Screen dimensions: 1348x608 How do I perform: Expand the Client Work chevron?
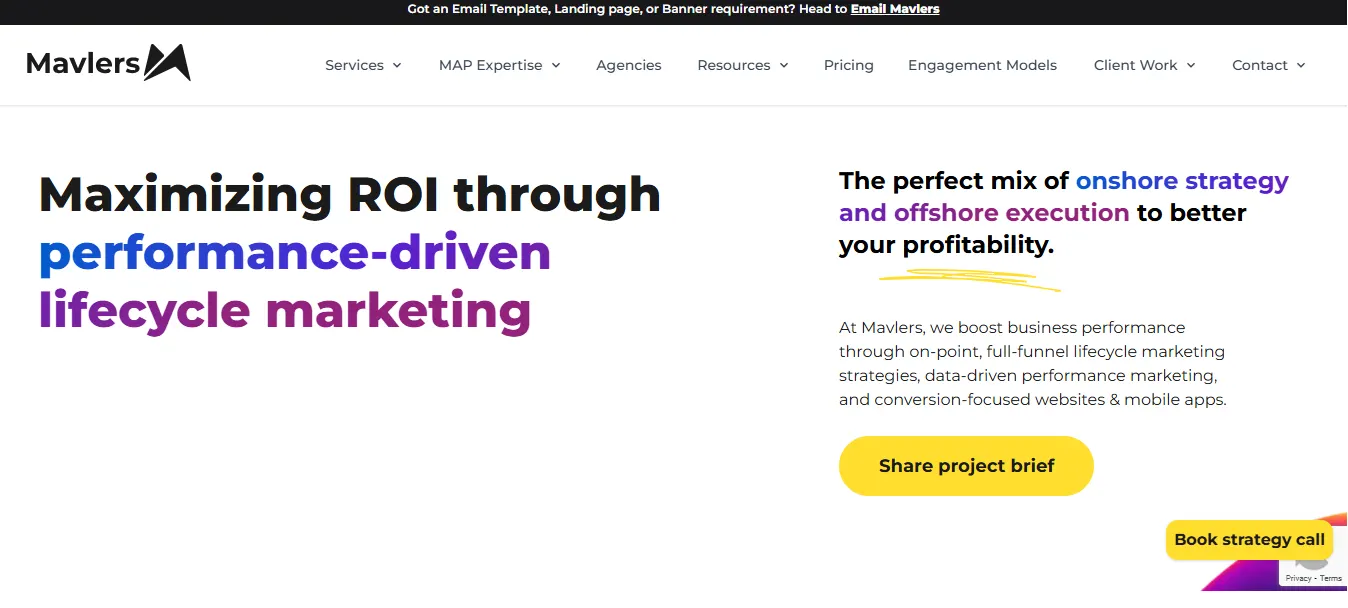click(x=1191, y=65)
